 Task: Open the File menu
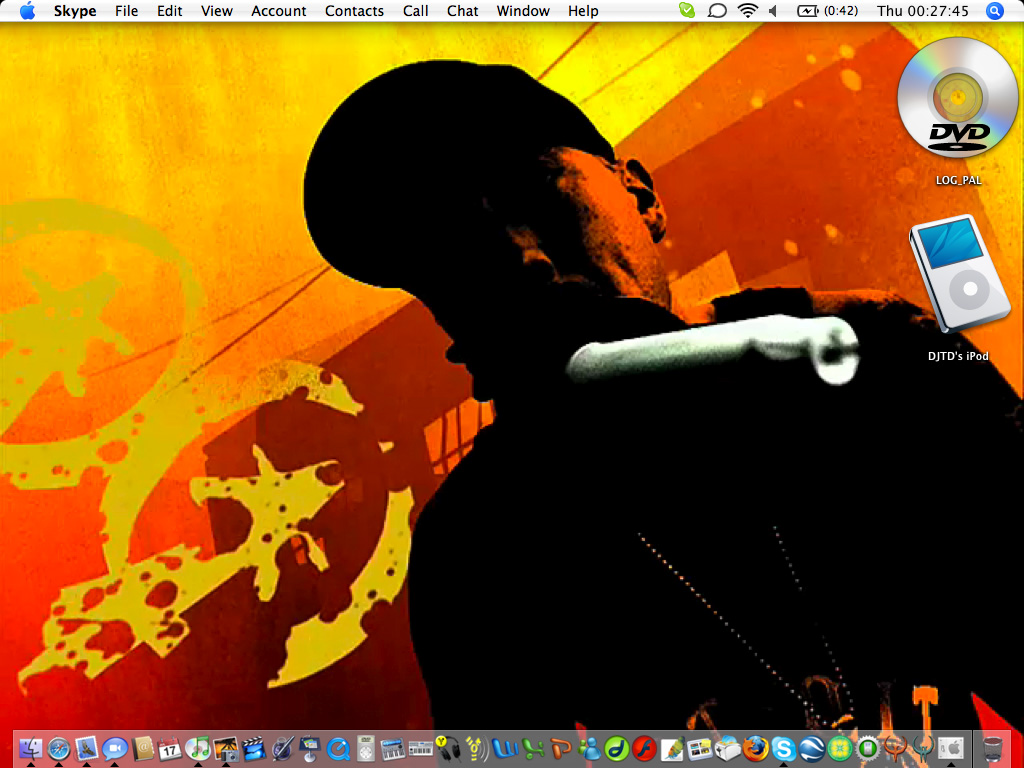click(x=127, y=11)
